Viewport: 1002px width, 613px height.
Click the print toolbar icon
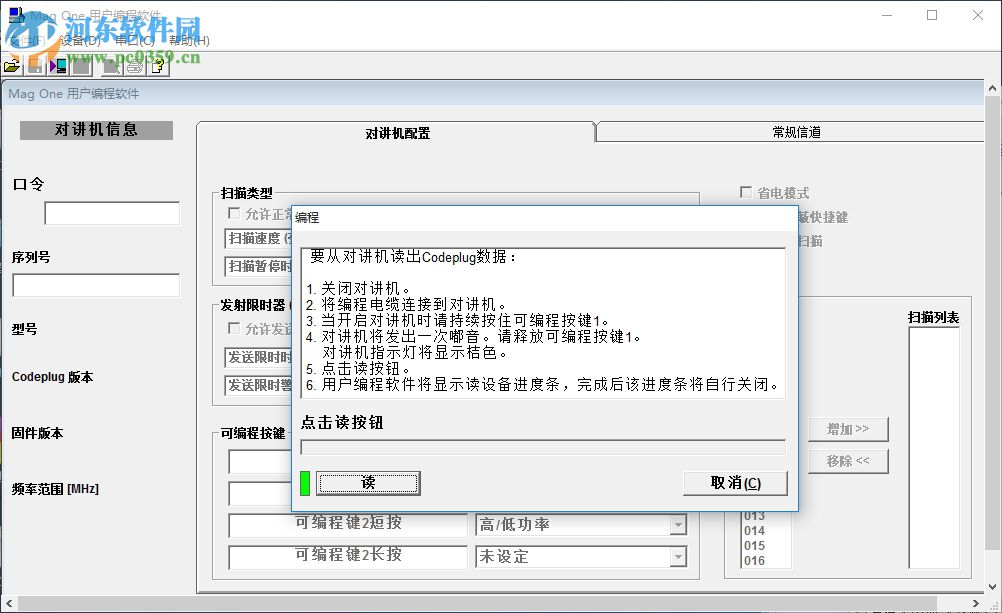pyautogui.click(x=133, y=66)
